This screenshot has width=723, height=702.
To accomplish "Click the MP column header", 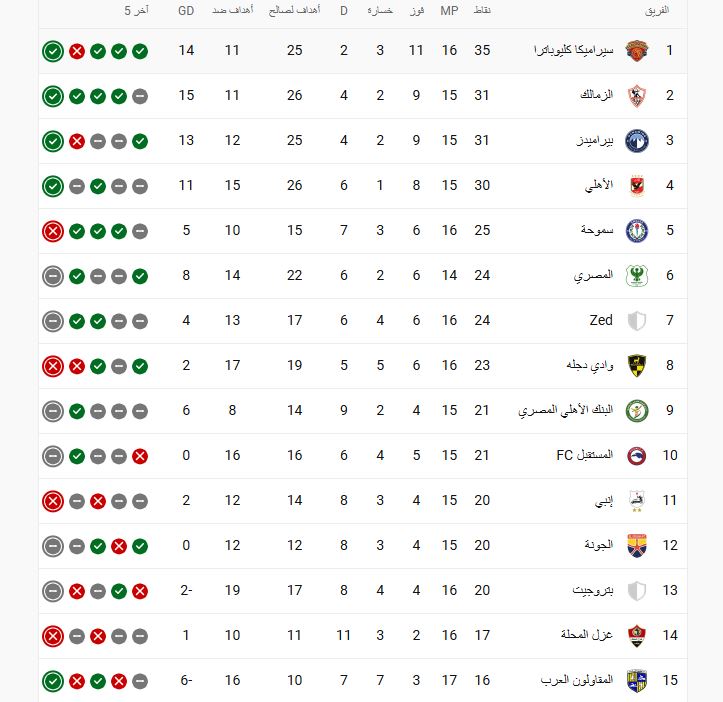I will [450, 10].
